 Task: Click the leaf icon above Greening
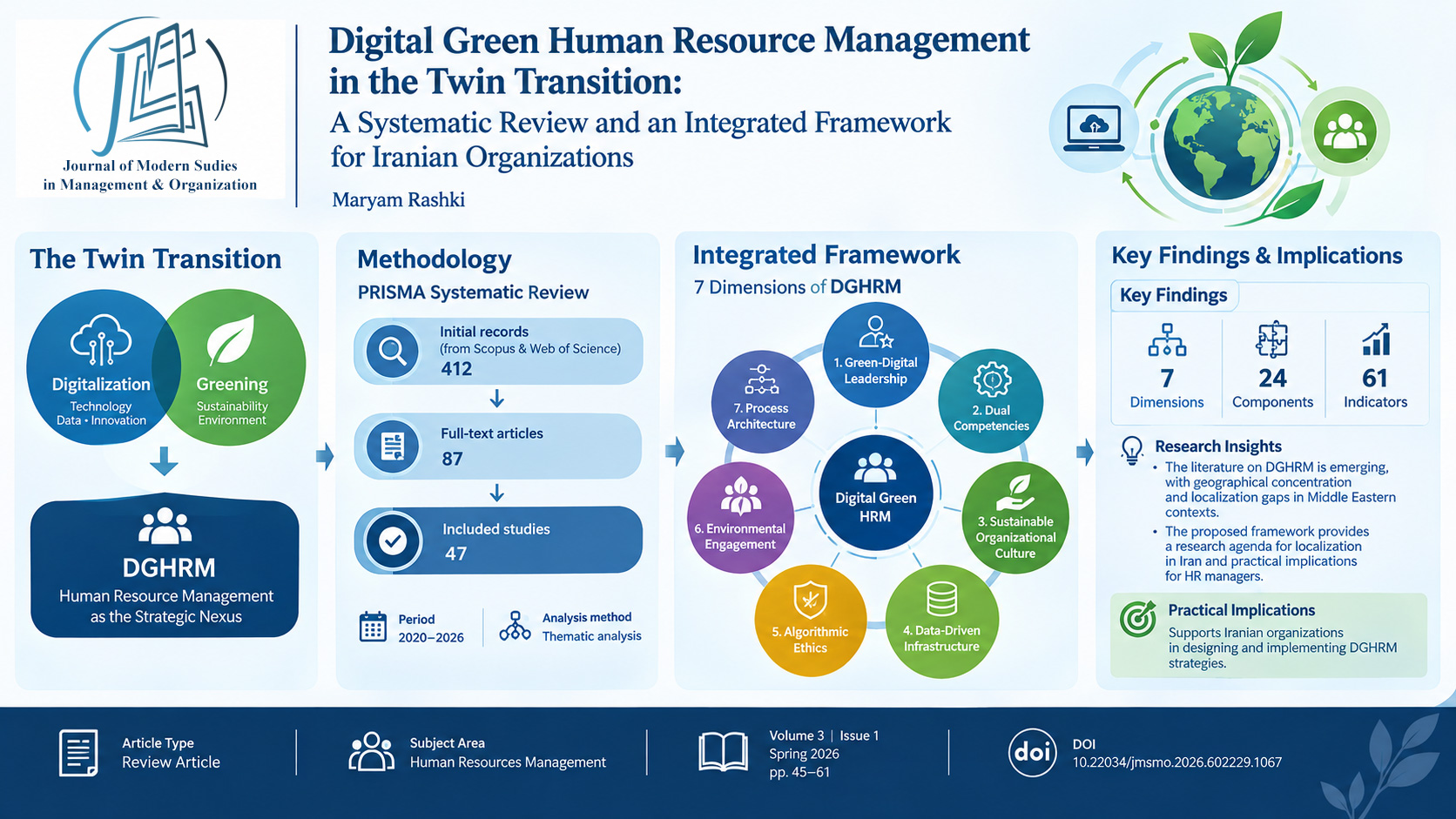231,340
